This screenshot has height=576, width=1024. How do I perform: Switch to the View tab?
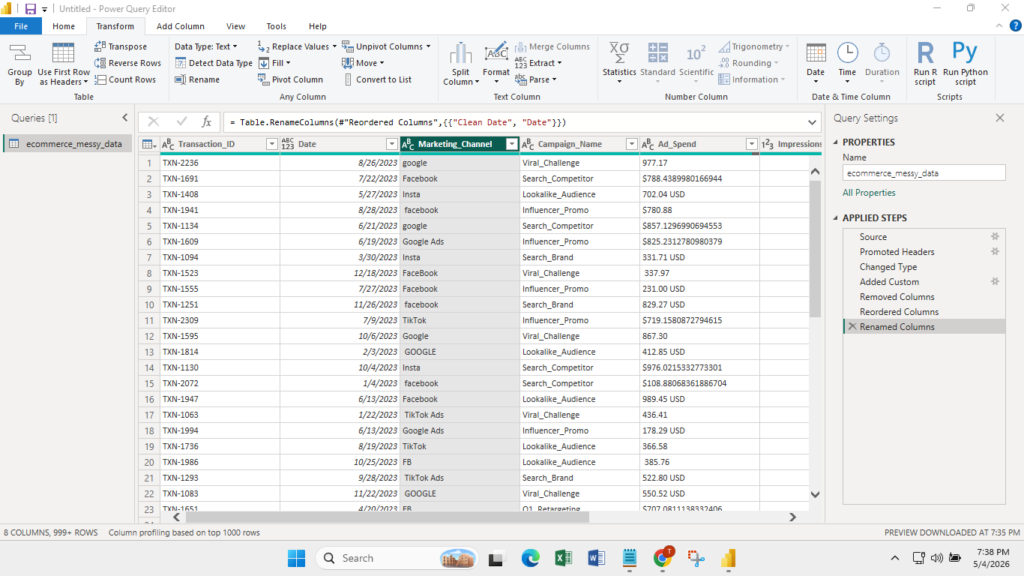point(235,26)
